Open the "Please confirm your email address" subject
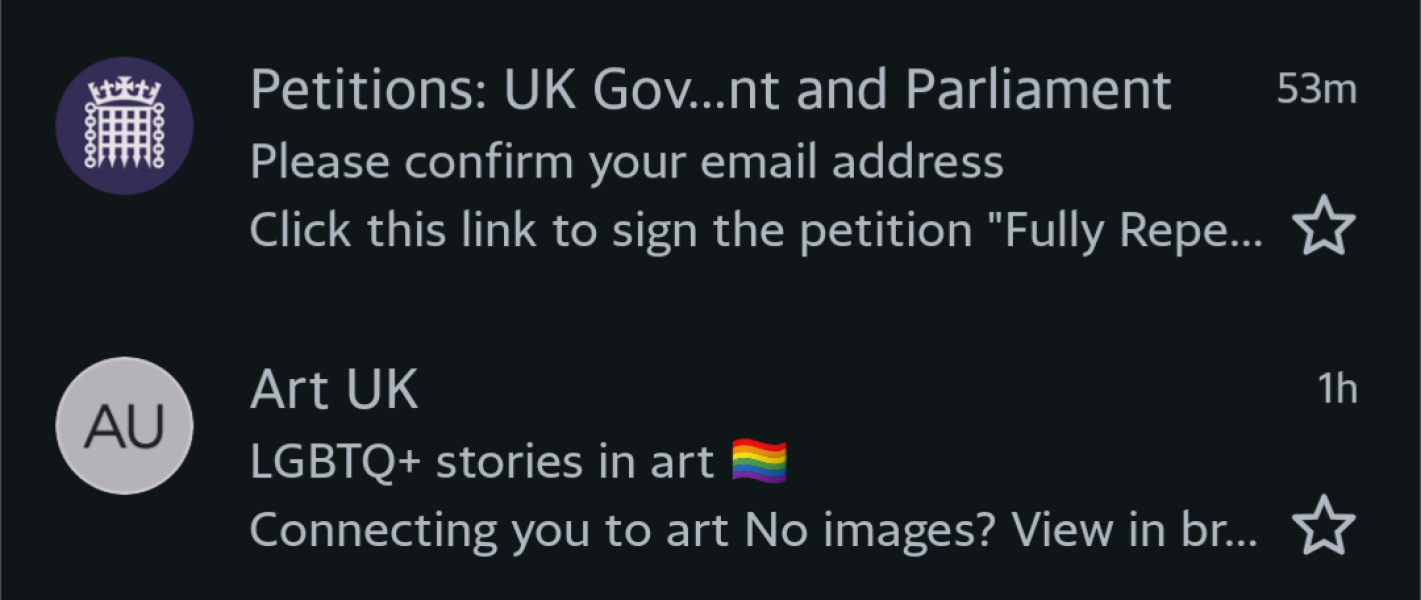 coord(626,162)
